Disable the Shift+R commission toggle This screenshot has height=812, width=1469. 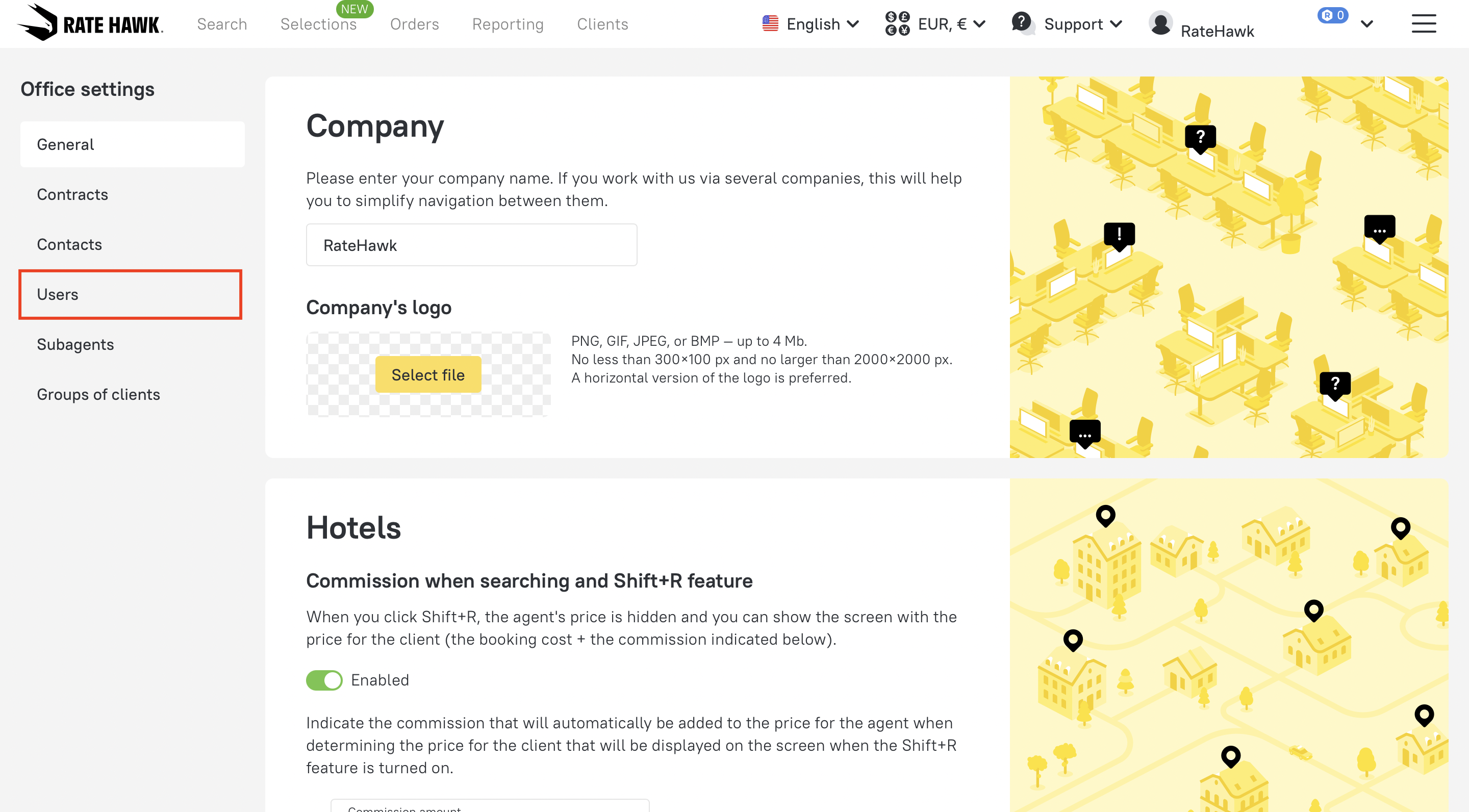(324, 680)
